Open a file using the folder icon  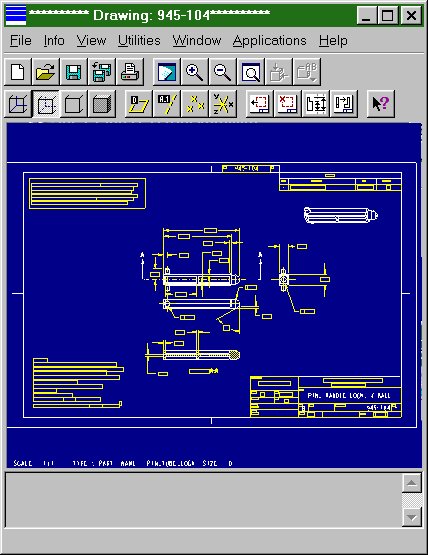point(46,72)
